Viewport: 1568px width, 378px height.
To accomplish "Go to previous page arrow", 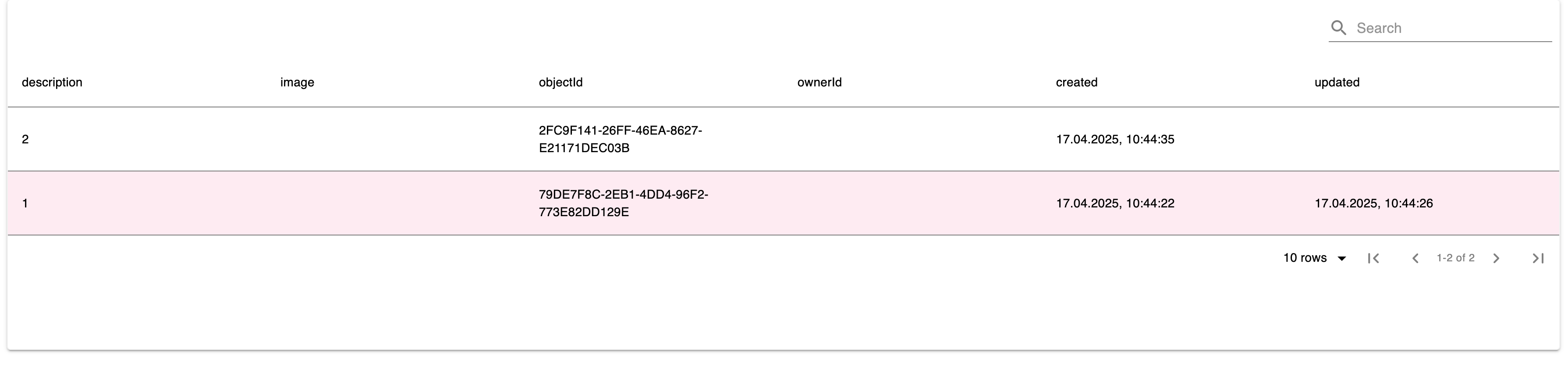I will pos(1415,258).
